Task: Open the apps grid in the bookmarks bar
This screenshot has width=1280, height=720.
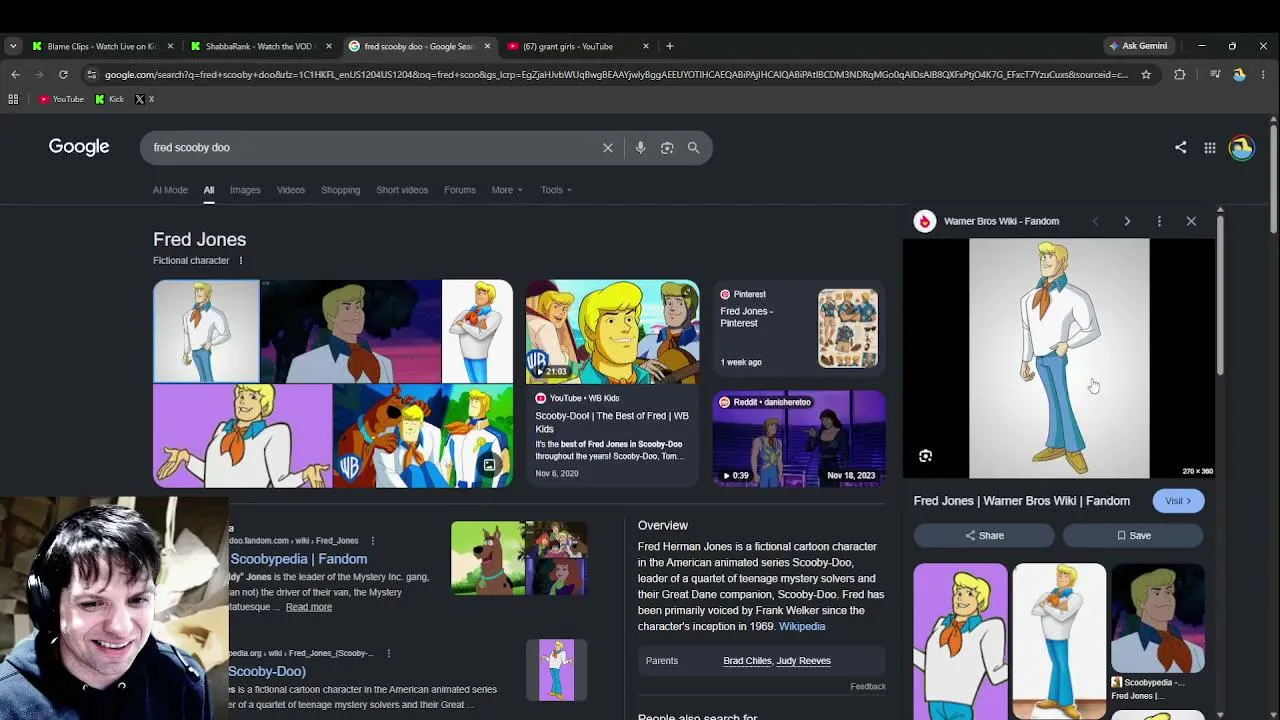Action: pos(13,99)
